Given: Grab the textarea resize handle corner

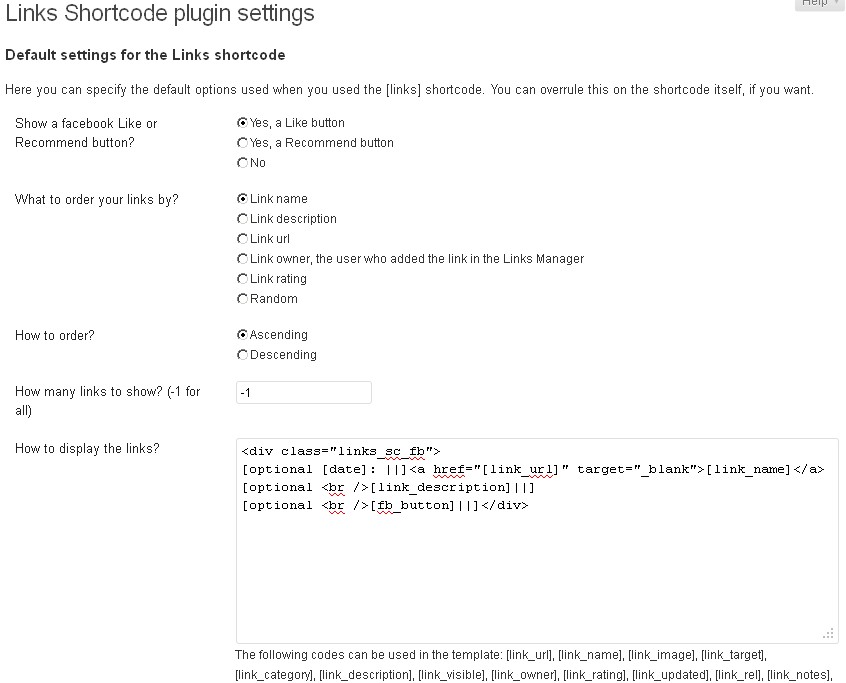Looking at the screenshot, I should pos(829,634).
